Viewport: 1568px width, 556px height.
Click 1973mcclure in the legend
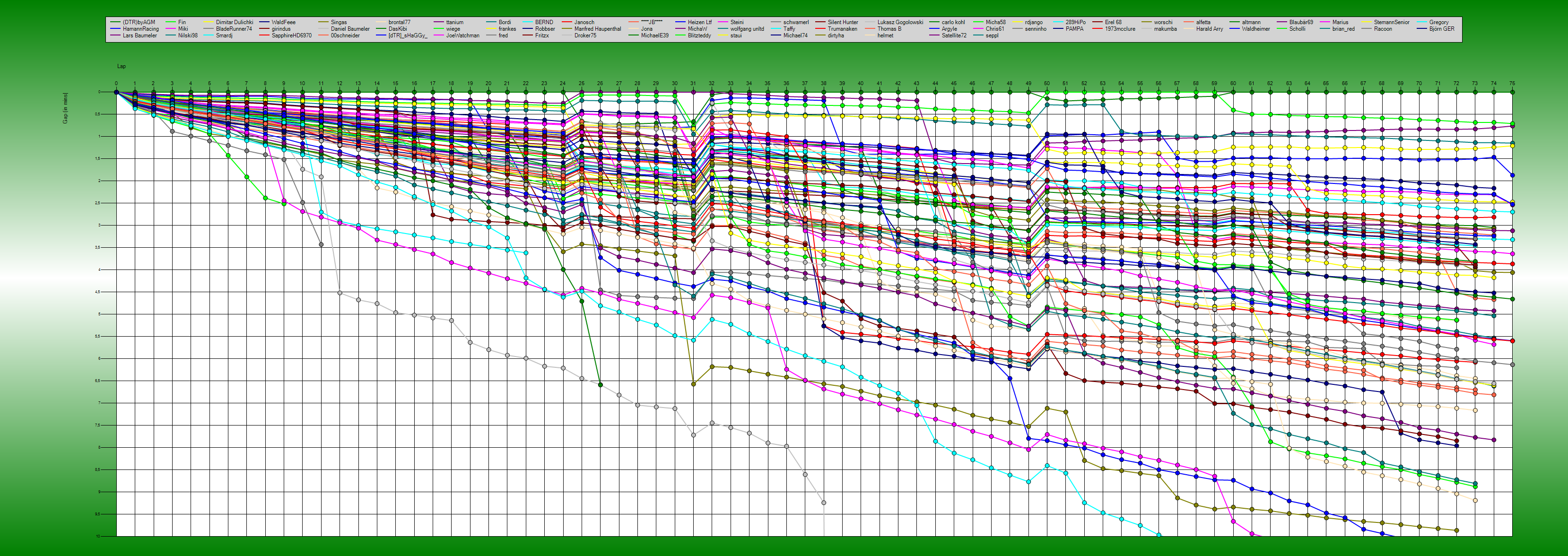point(1120,28)
